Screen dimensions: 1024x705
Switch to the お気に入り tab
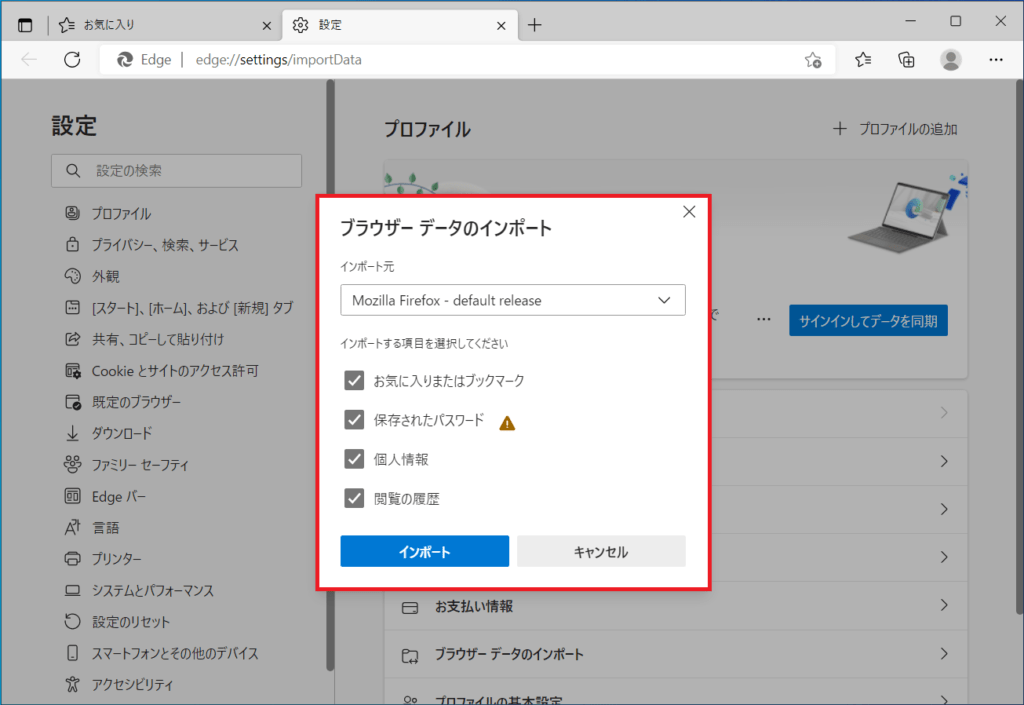click(160, 25)
